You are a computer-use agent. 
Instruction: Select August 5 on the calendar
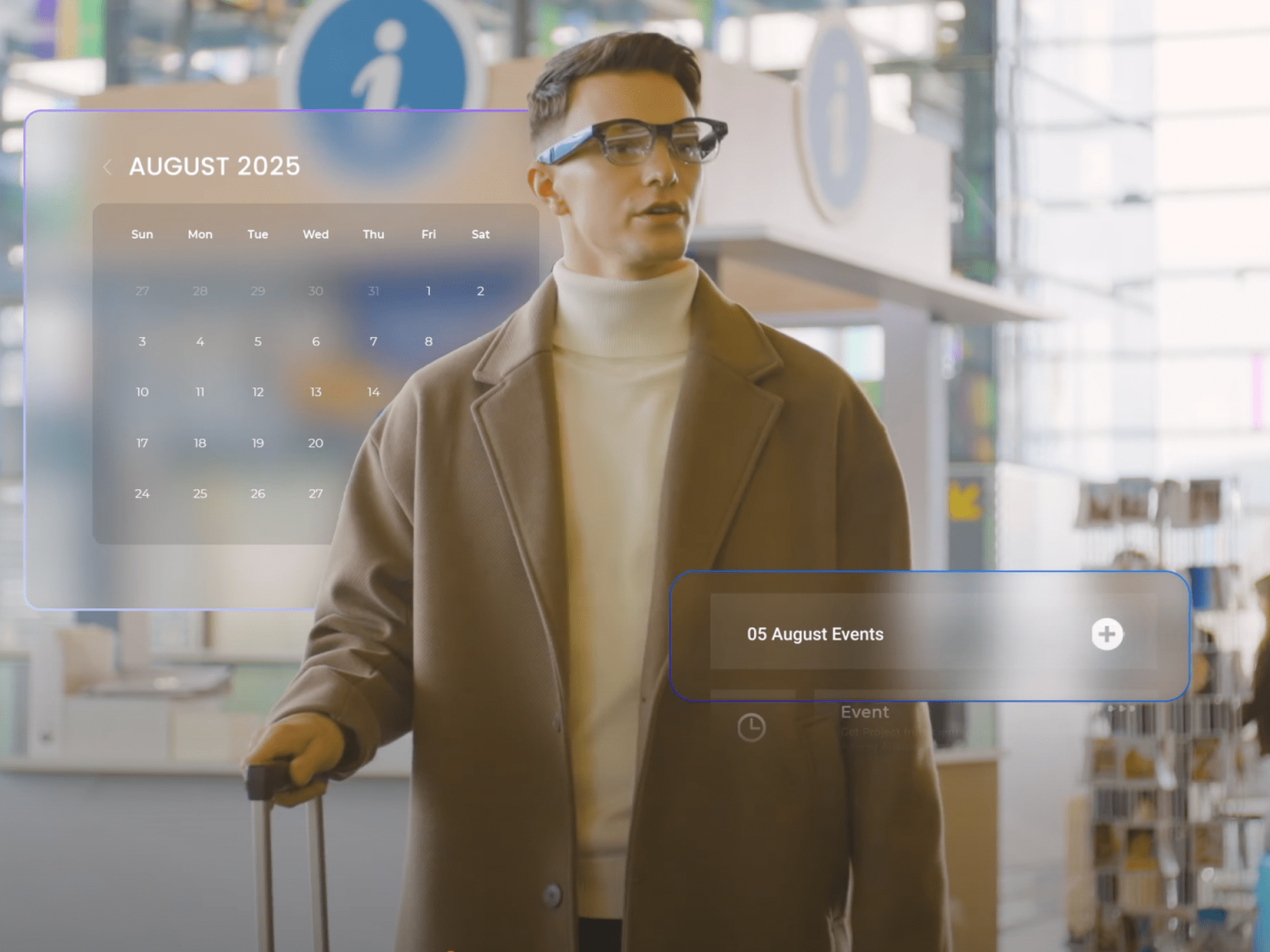[x=258, y=341]
